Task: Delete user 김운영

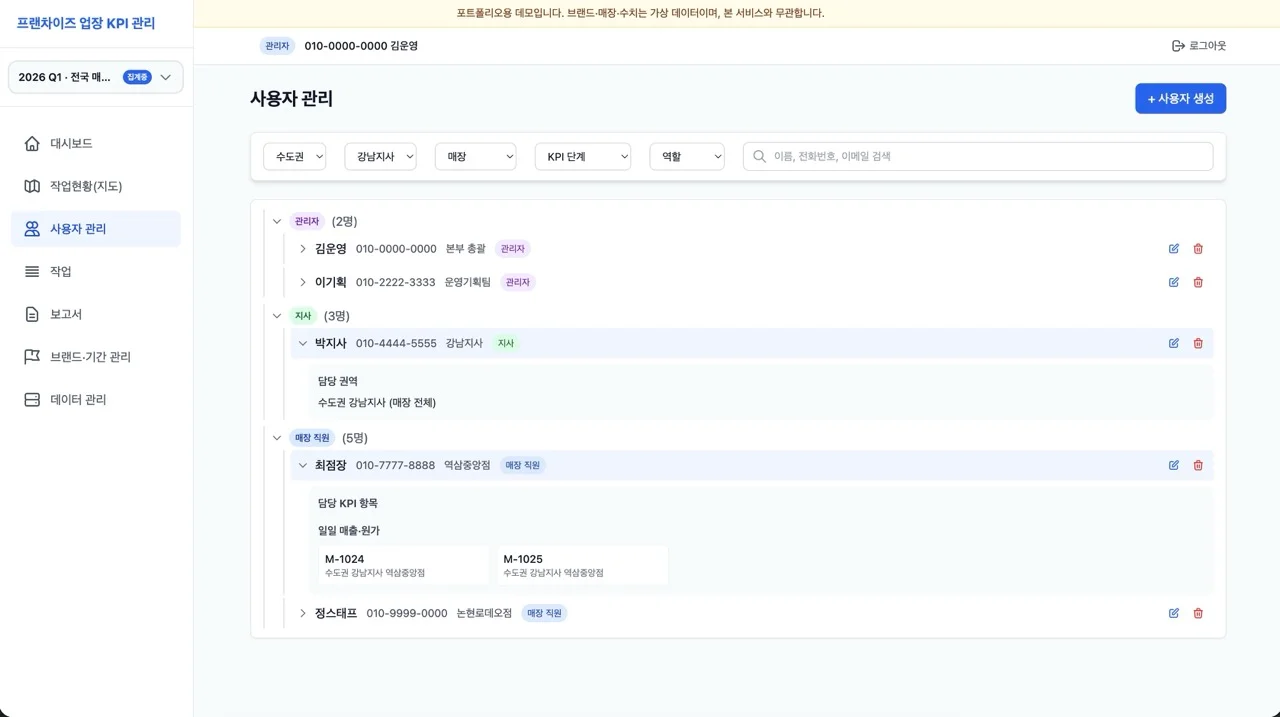Action: (x=1198, y=249)
